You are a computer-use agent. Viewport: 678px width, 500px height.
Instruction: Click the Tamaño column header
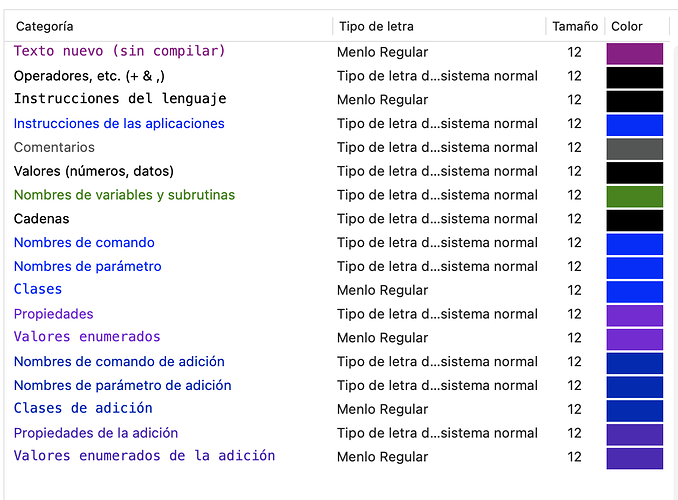tap(575, 26)
